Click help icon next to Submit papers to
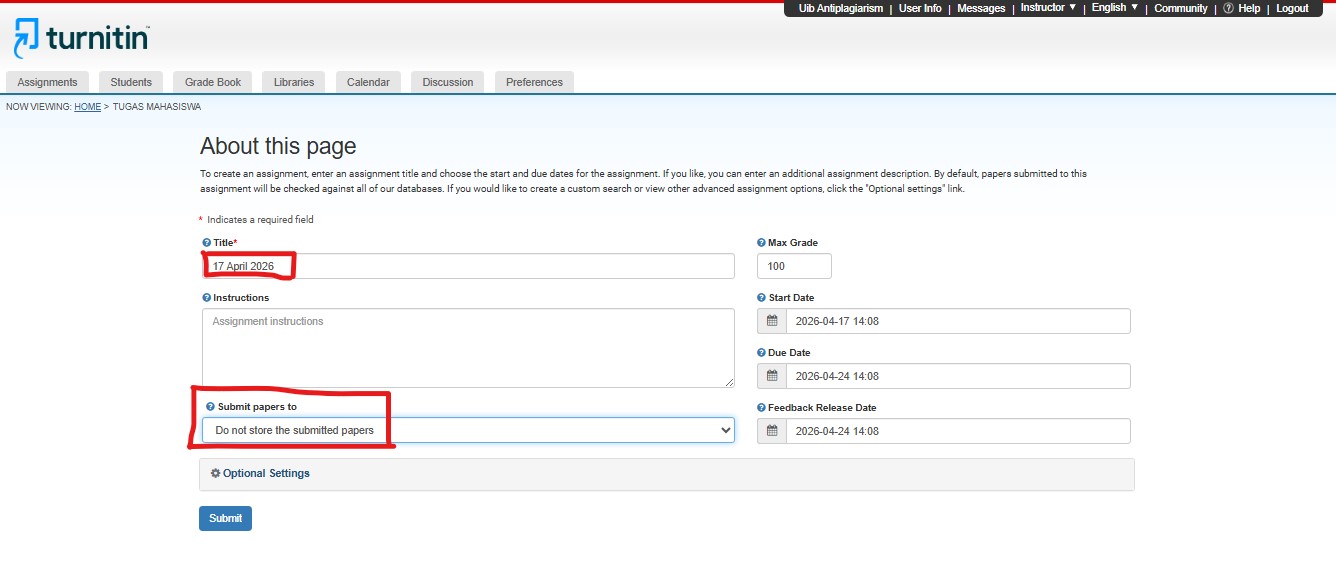The image size is (1336, 586). 210,407
